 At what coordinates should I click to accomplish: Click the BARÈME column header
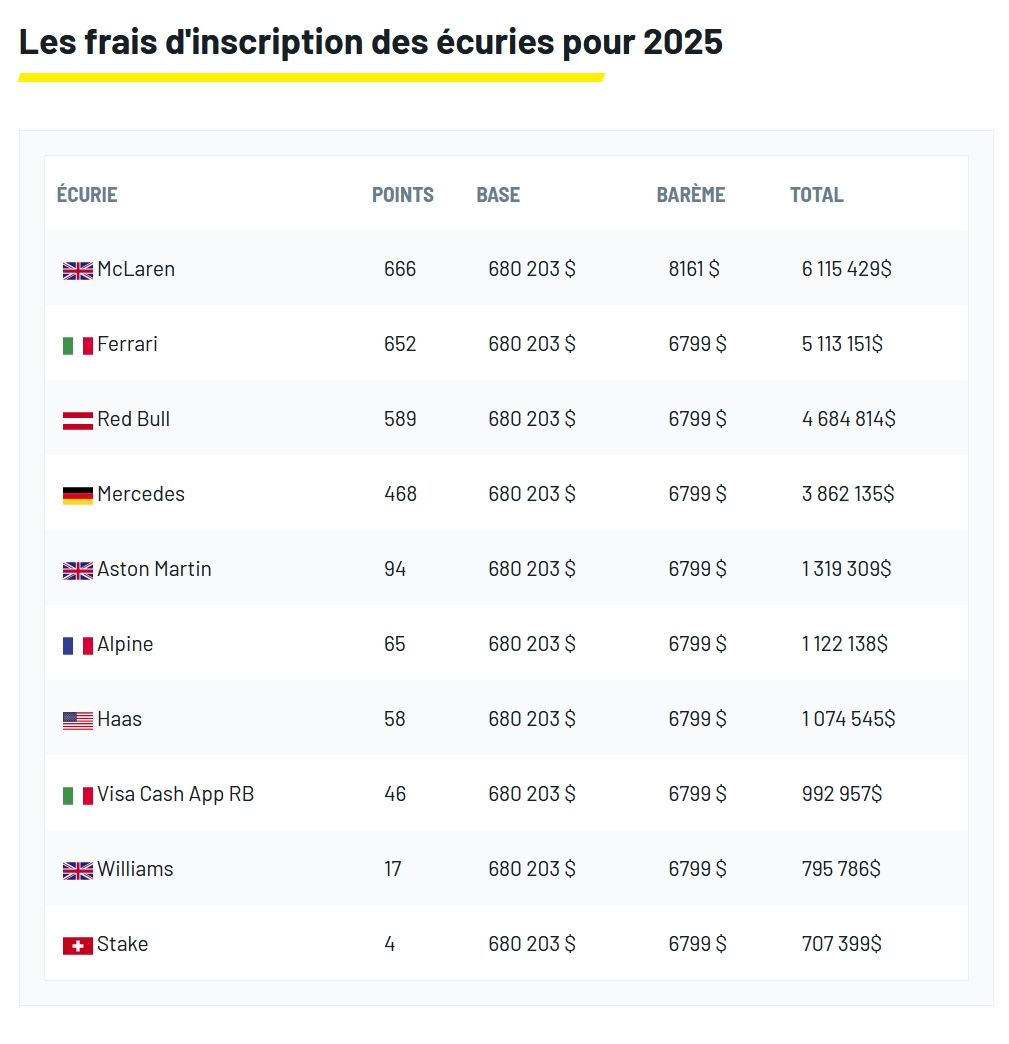coord(691,195)
